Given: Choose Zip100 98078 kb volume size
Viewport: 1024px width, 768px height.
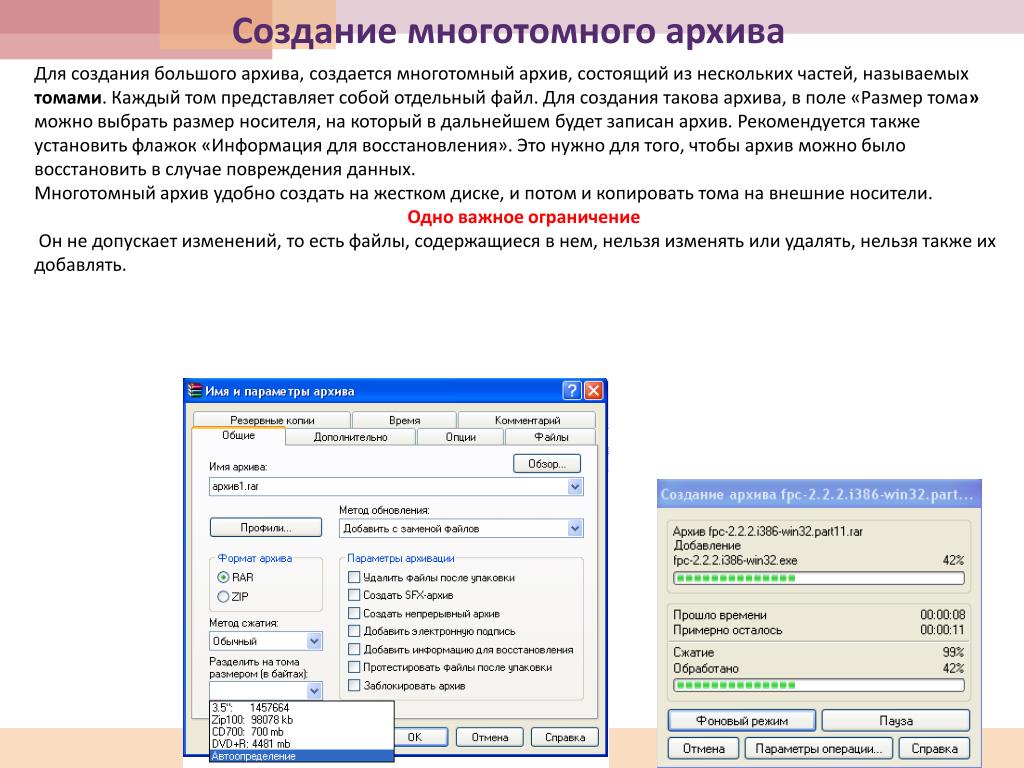Looking at the screenshot, I should tap(302, 720).
